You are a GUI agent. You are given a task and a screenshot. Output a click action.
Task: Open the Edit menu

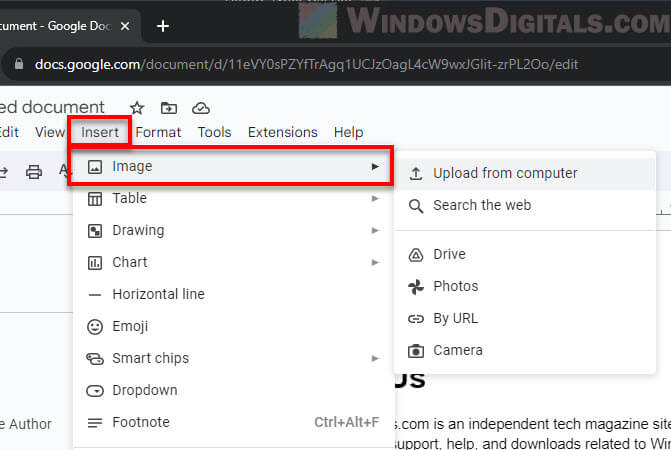coord(9,132)
